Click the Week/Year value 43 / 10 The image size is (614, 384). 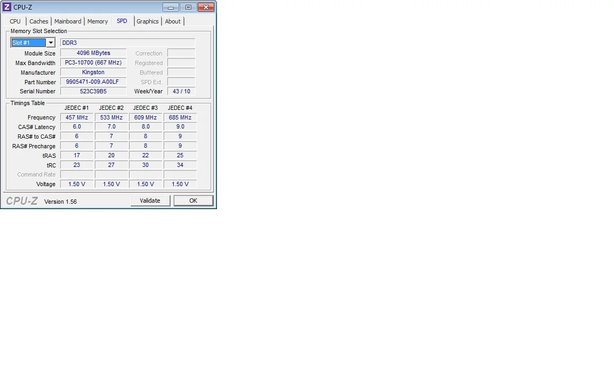(181, 91)
